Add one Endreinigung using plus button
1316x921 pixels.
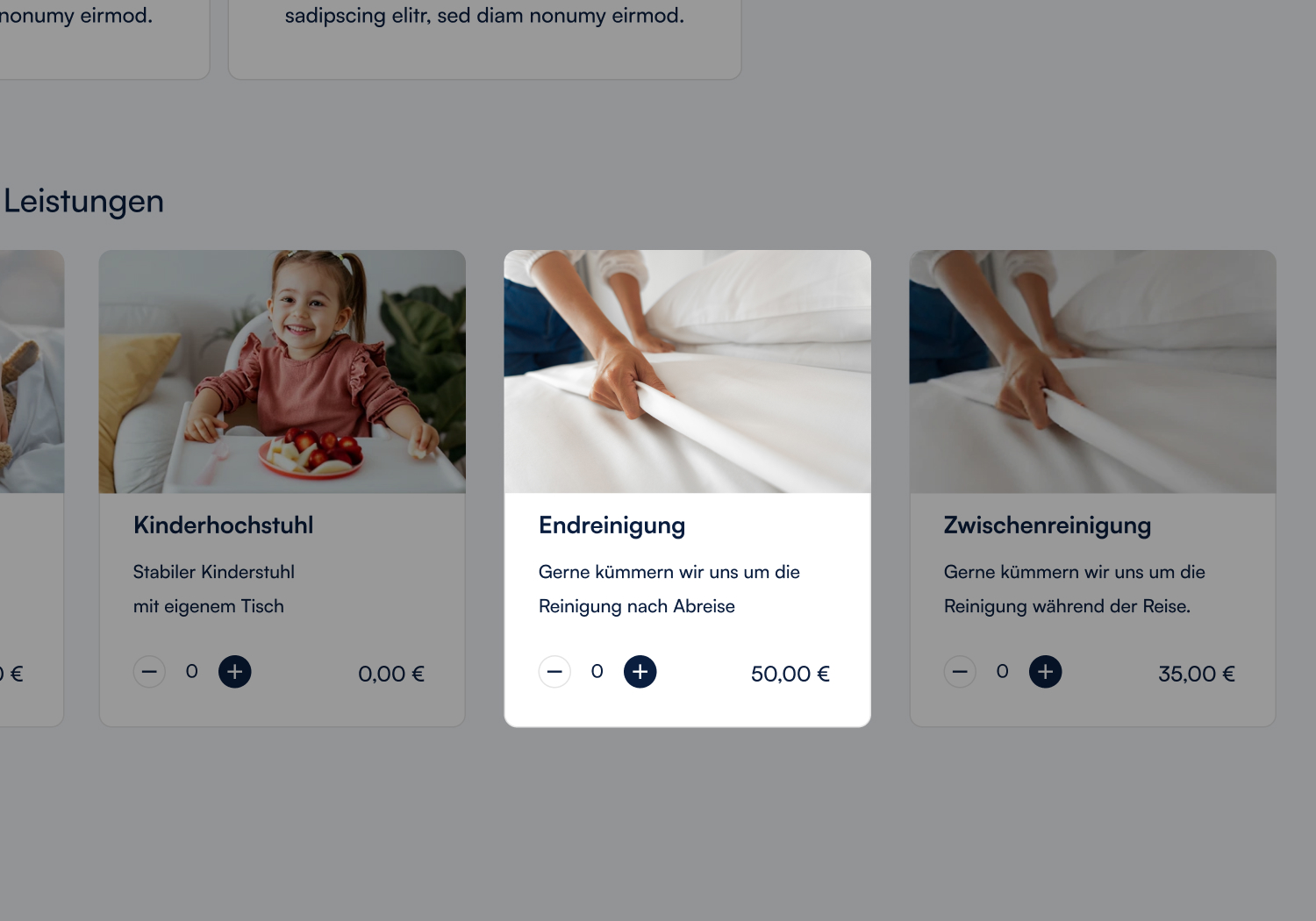pyautogui.click(x=640, y=672)
